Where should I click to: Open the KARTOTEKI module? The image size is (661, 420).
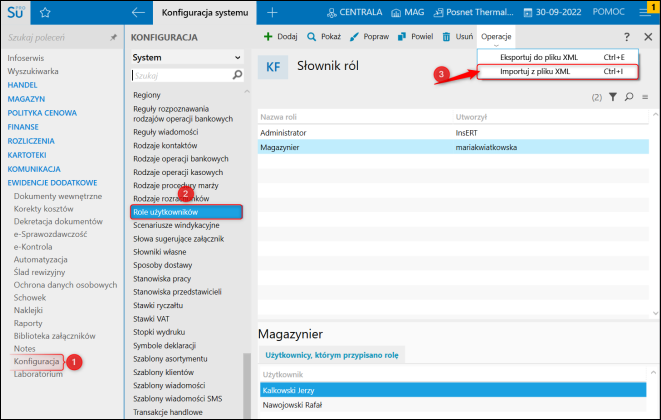(x=27, y=155)
